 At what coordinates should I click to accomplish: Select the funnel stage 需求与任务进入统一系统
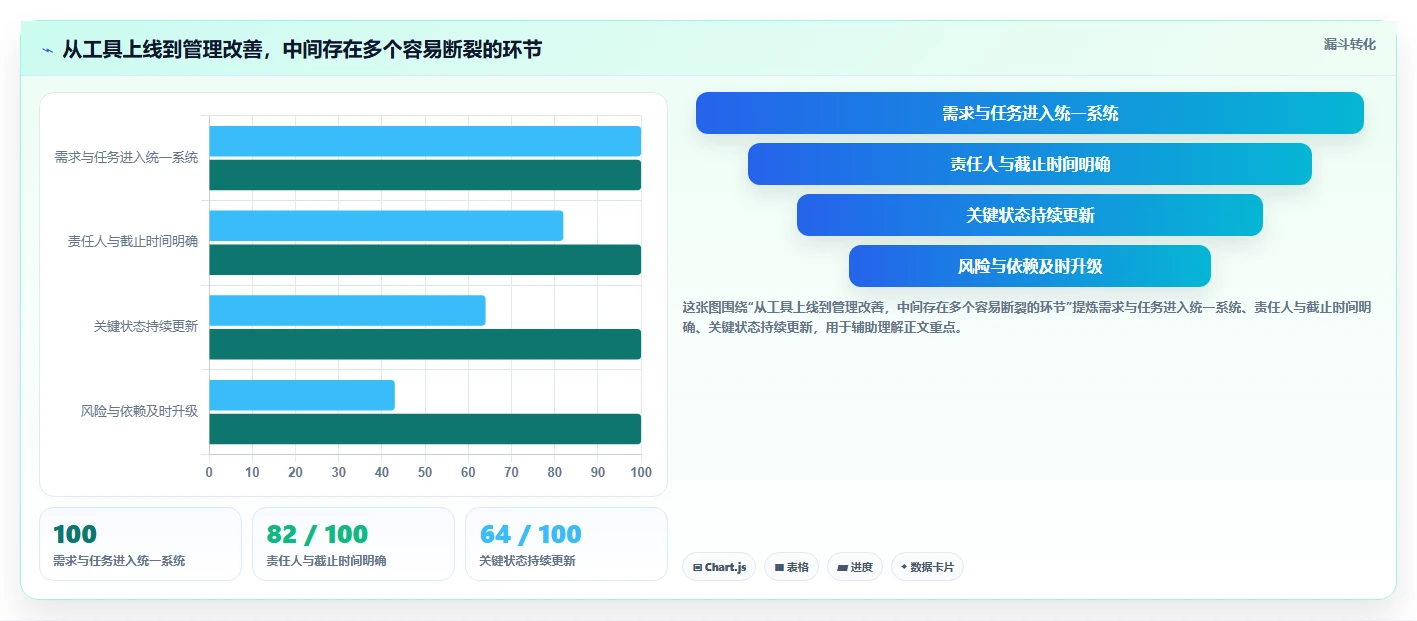1030,113
